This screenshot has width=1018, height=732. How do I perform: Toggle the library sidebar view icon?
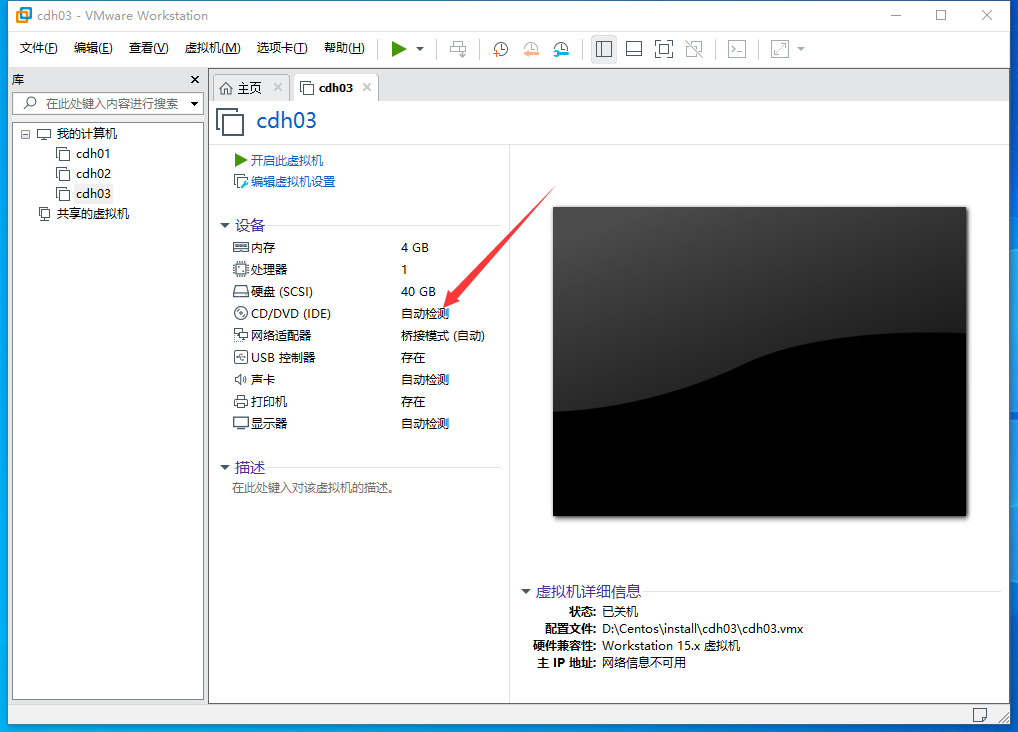[604, 49]
